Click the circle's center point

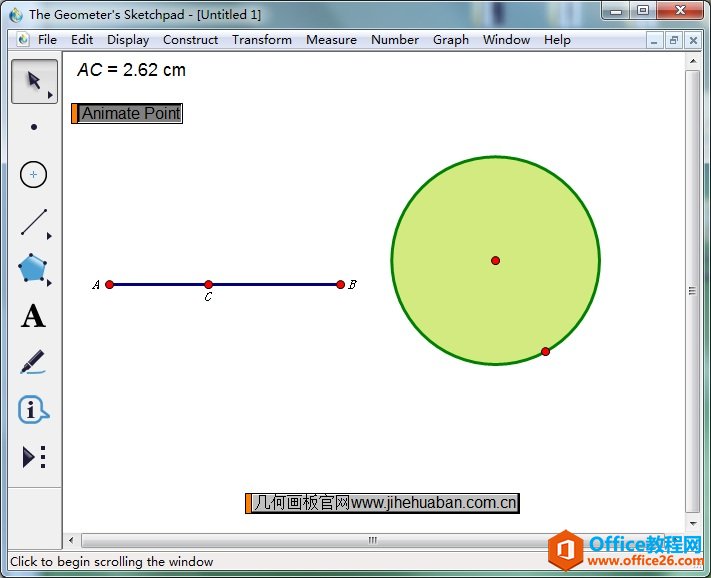pyautogui.click(x=495, y=261)
